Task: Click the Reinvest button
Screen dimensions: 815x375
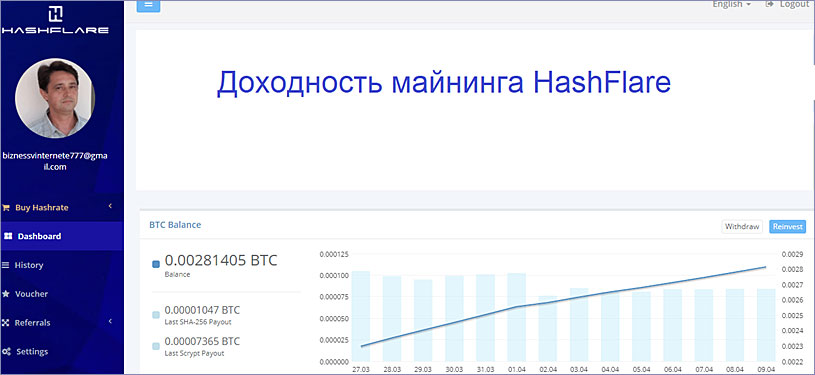Action: tap(787, 227)
